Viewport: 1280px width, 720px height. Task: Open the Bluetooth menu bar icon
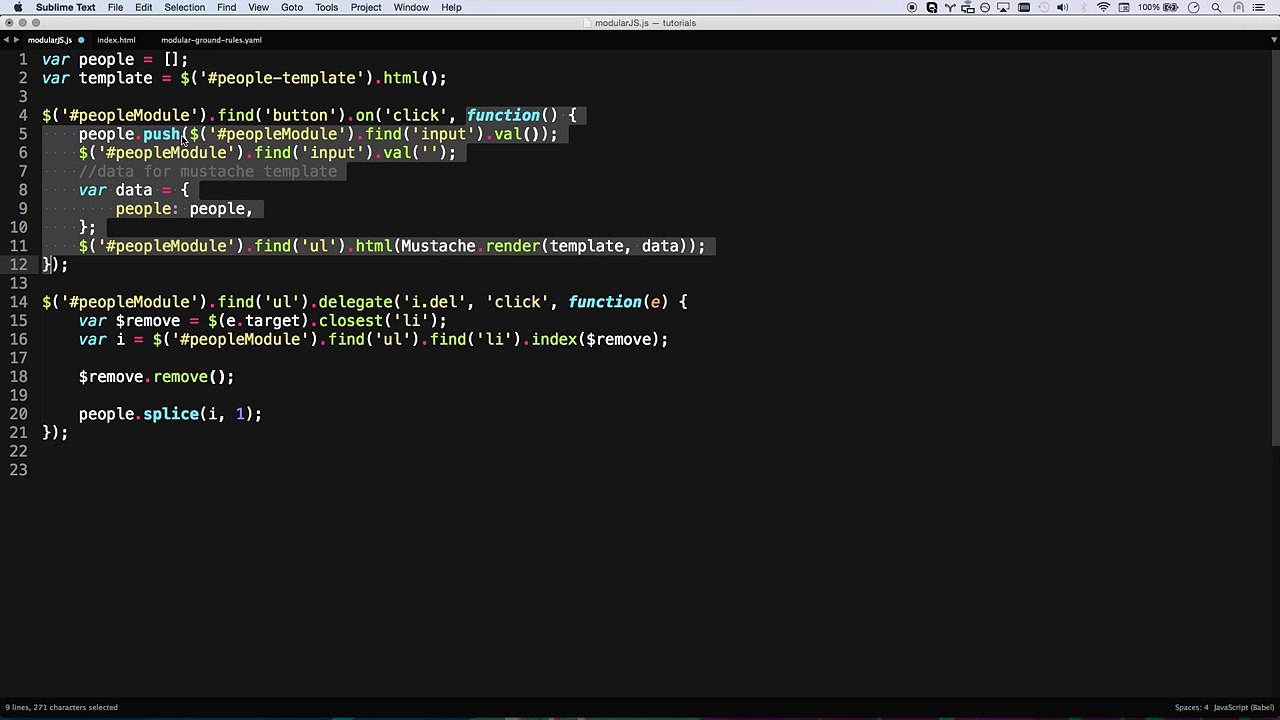pyautogui.click(x=1083, y=7)
